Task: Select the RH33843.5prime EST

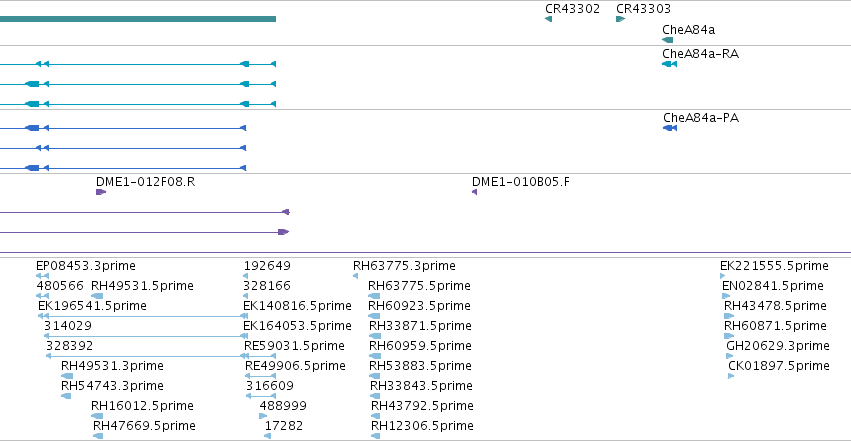Action: pyautogui.click(x=375, y=396)
